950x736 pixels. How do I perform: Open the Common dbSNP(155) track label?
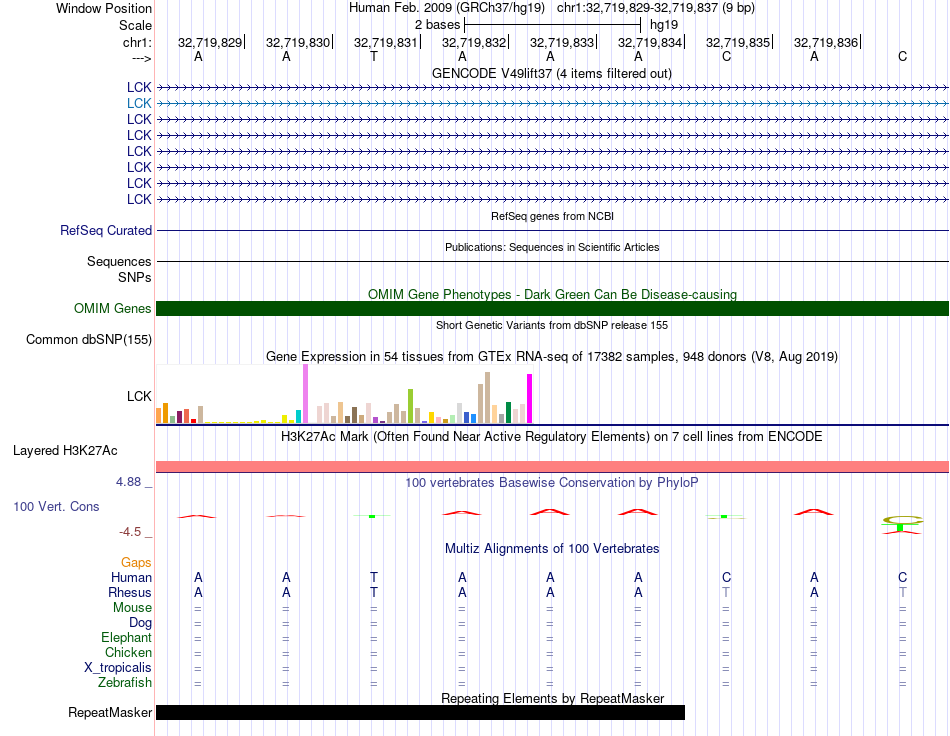pos(88,339)
